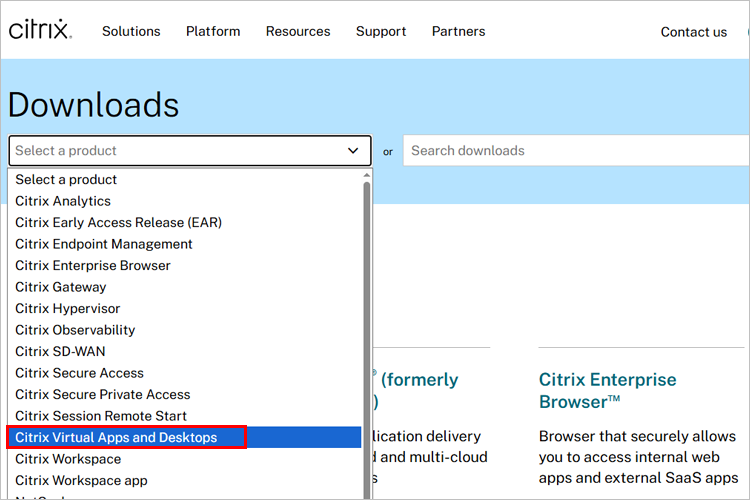This screenshot has height=500, width=750.
Task: Select Citrix SD-WAN product option
Action: [60, 351]
